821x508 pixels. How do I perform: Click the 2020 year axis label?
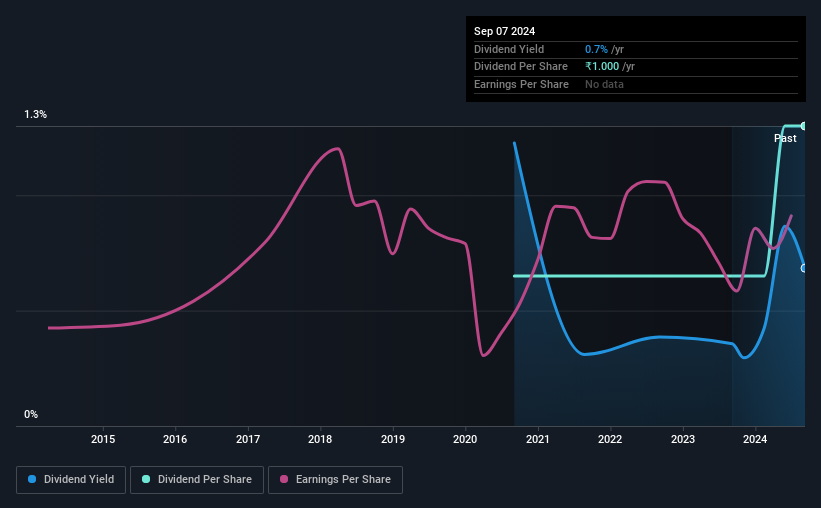point(465,439)
